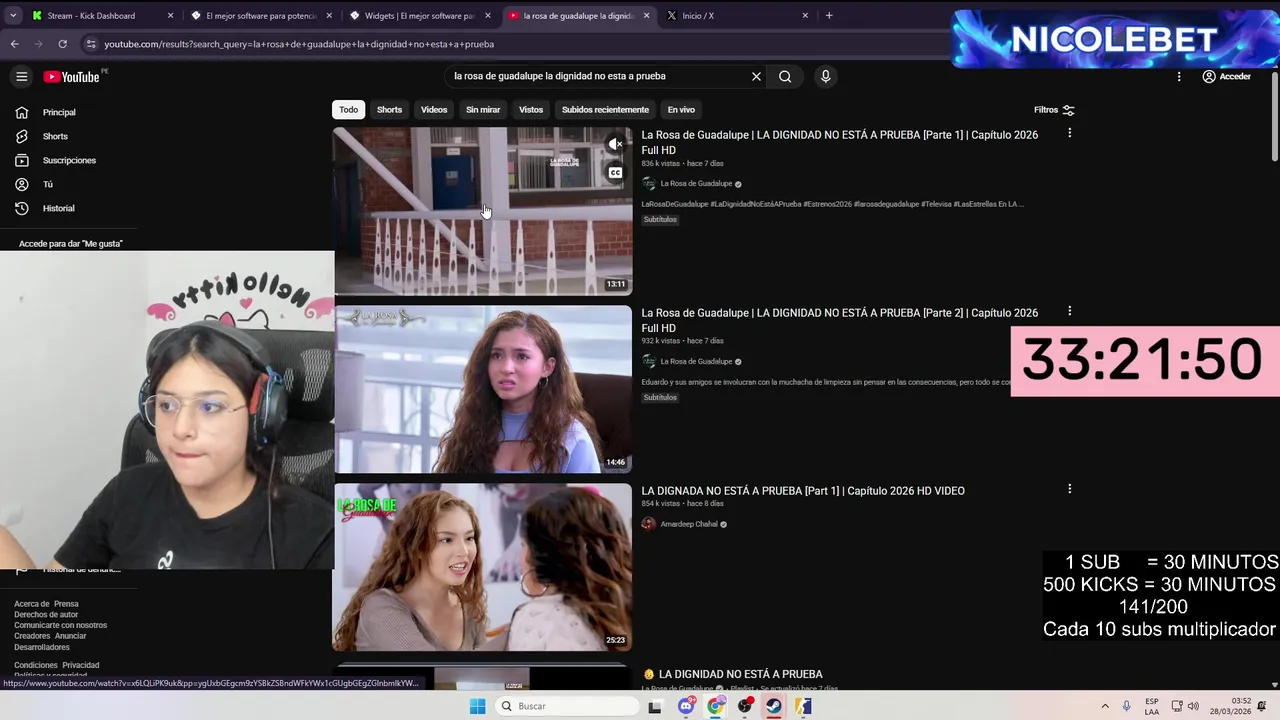Reload the page in the browser
The height and width of the screenshot is (720, 1280).
coord(62,44)
